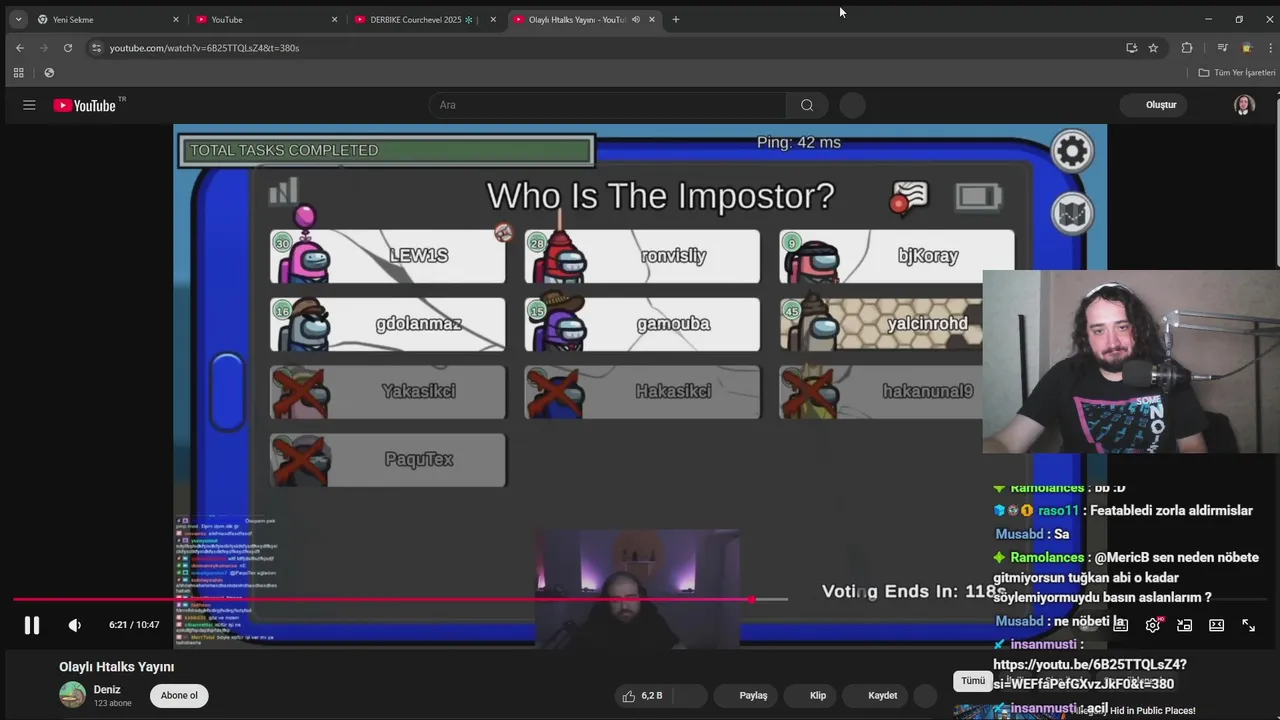
Task: Click the voice search microphone button
Action: click(852, 105)
